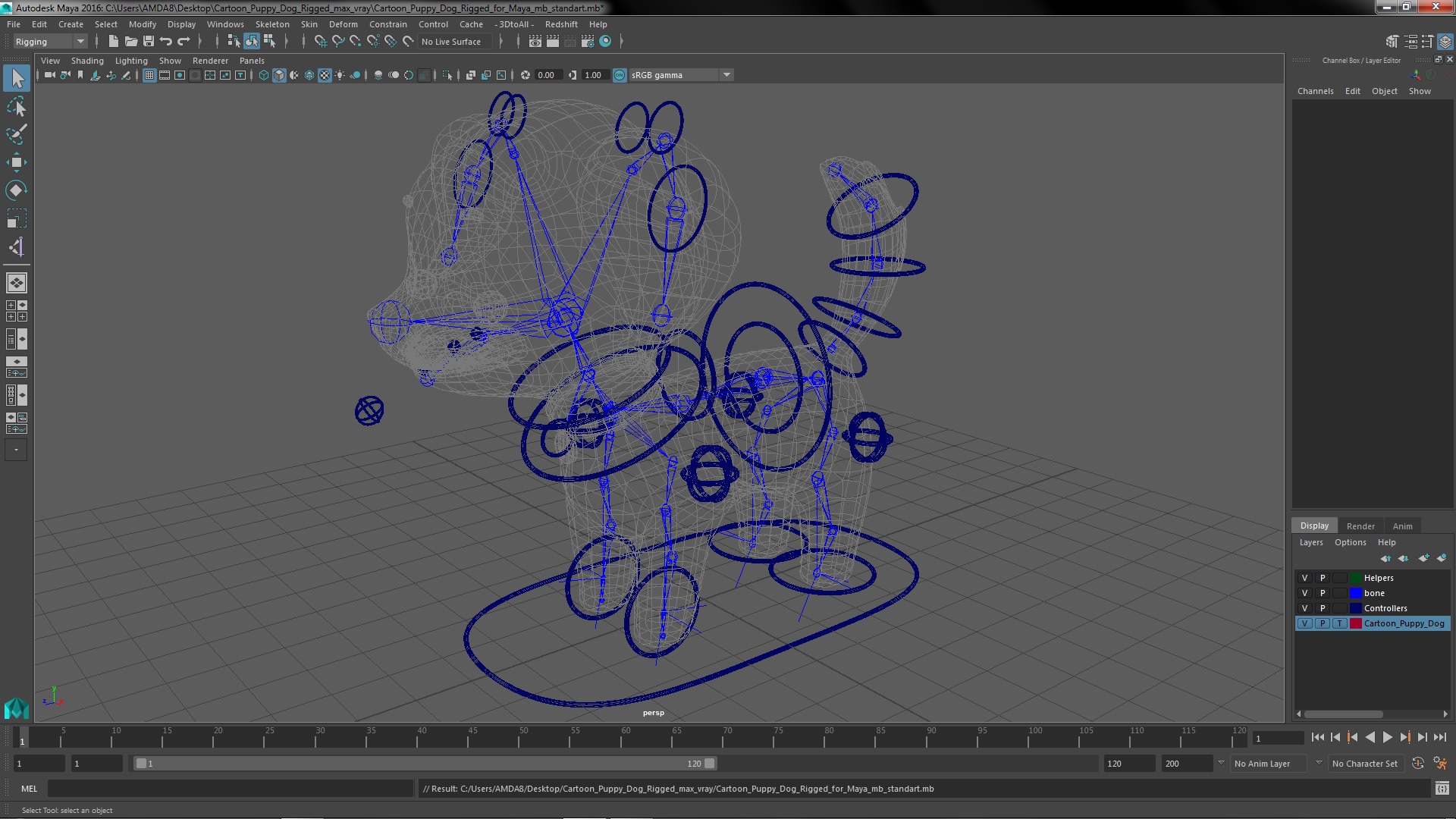Open the sRGB gamma color space dropdown

click(726, 75)
